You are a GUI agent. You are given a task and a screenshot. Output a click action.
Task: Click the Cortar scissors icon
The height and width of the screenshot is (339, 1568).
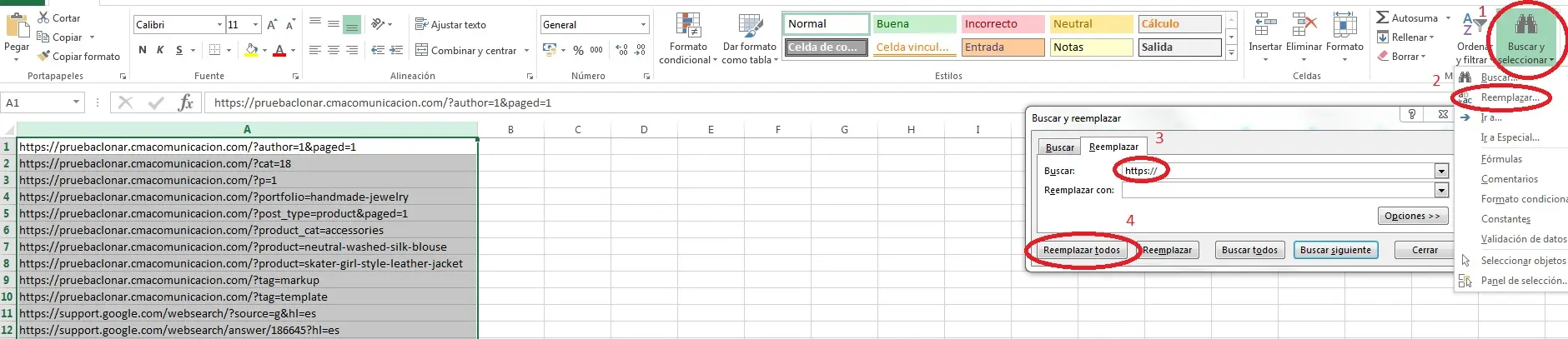43,17
